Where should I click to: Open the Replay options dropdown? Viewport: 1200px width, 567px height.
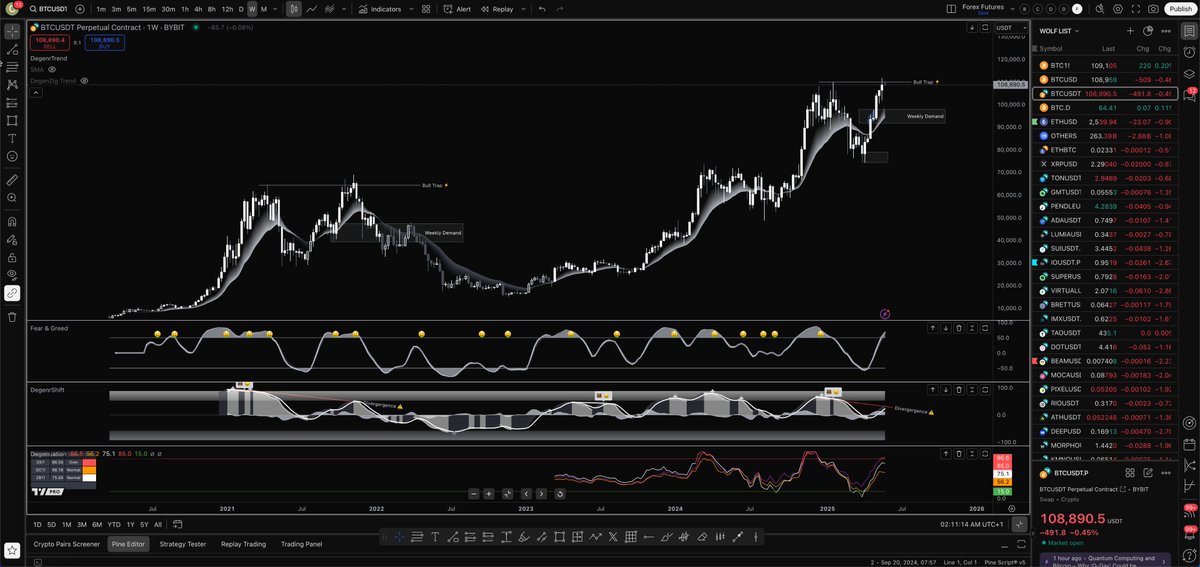523,8
